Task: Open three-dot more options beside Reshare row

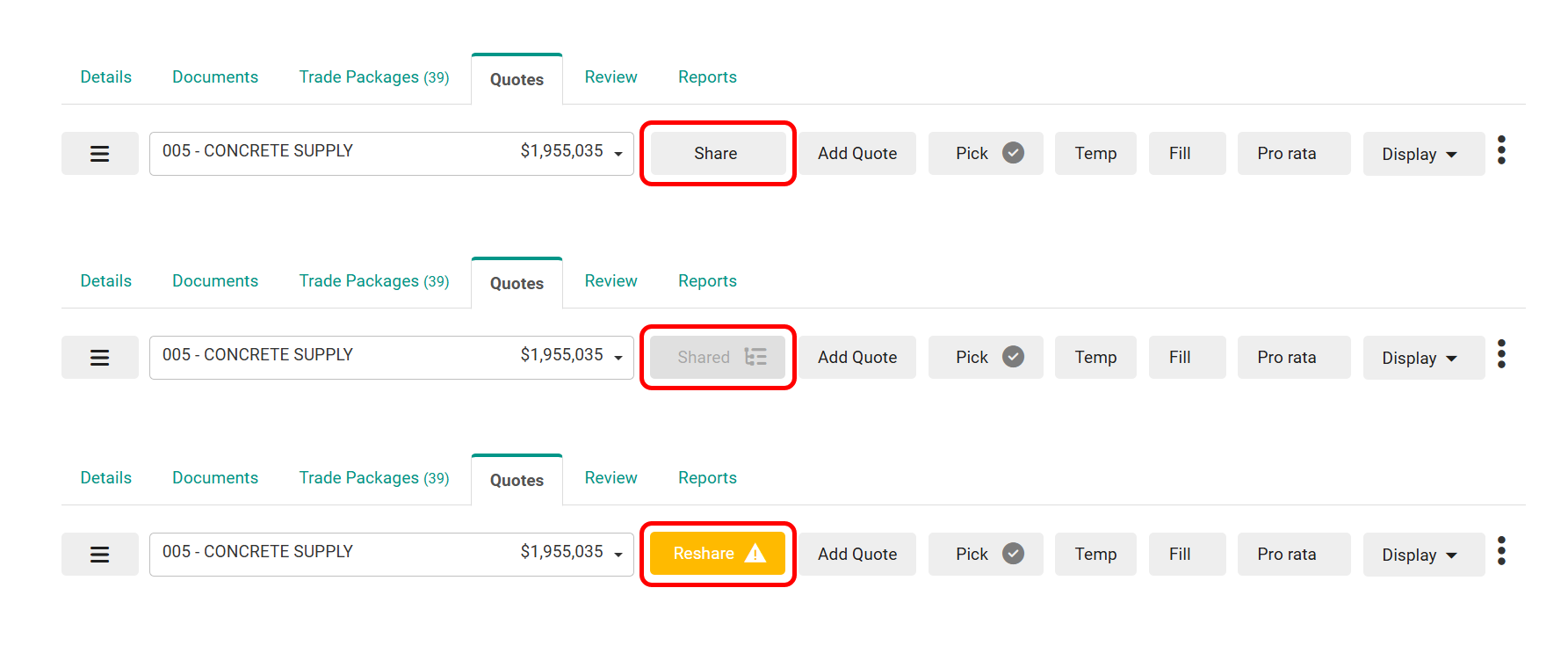Action: pos(1501,551)
